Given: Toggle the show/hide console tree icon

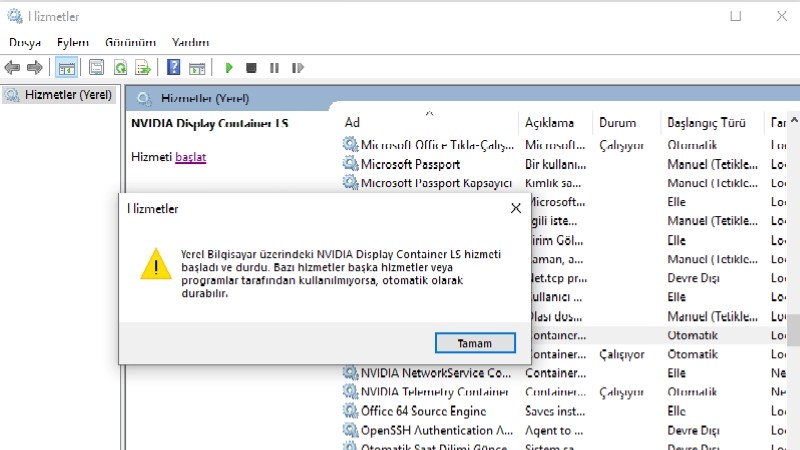Looking at the screenshot, I should pyautogui.click(x=66, y=68).
